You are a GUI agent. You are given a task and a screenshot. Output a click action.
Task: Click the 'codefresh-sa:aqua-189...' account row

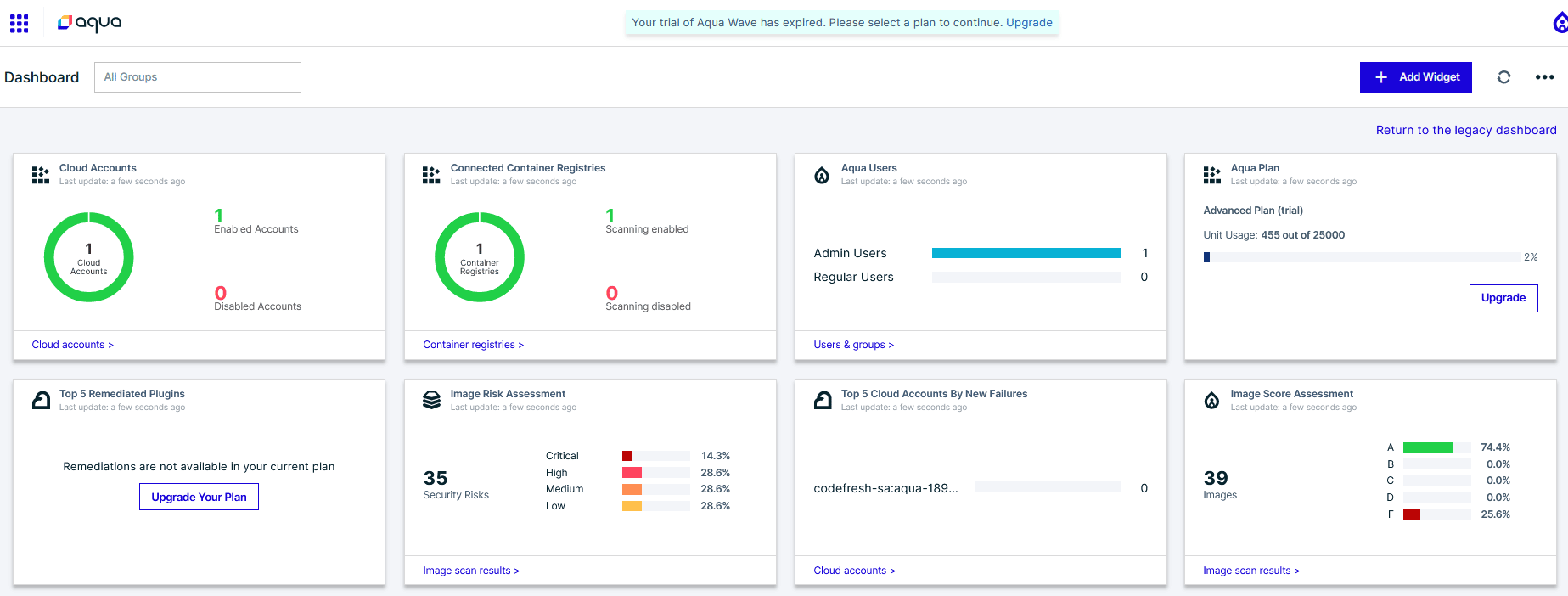[x=981, y=488]
